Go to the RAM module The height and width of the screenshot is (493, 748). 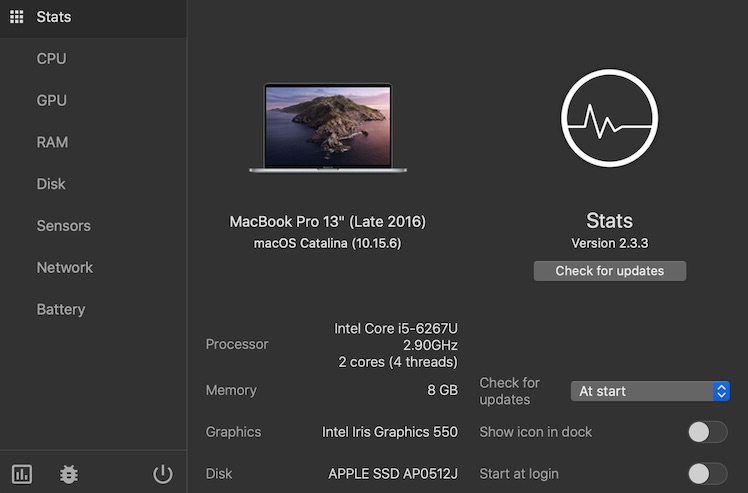53,142
